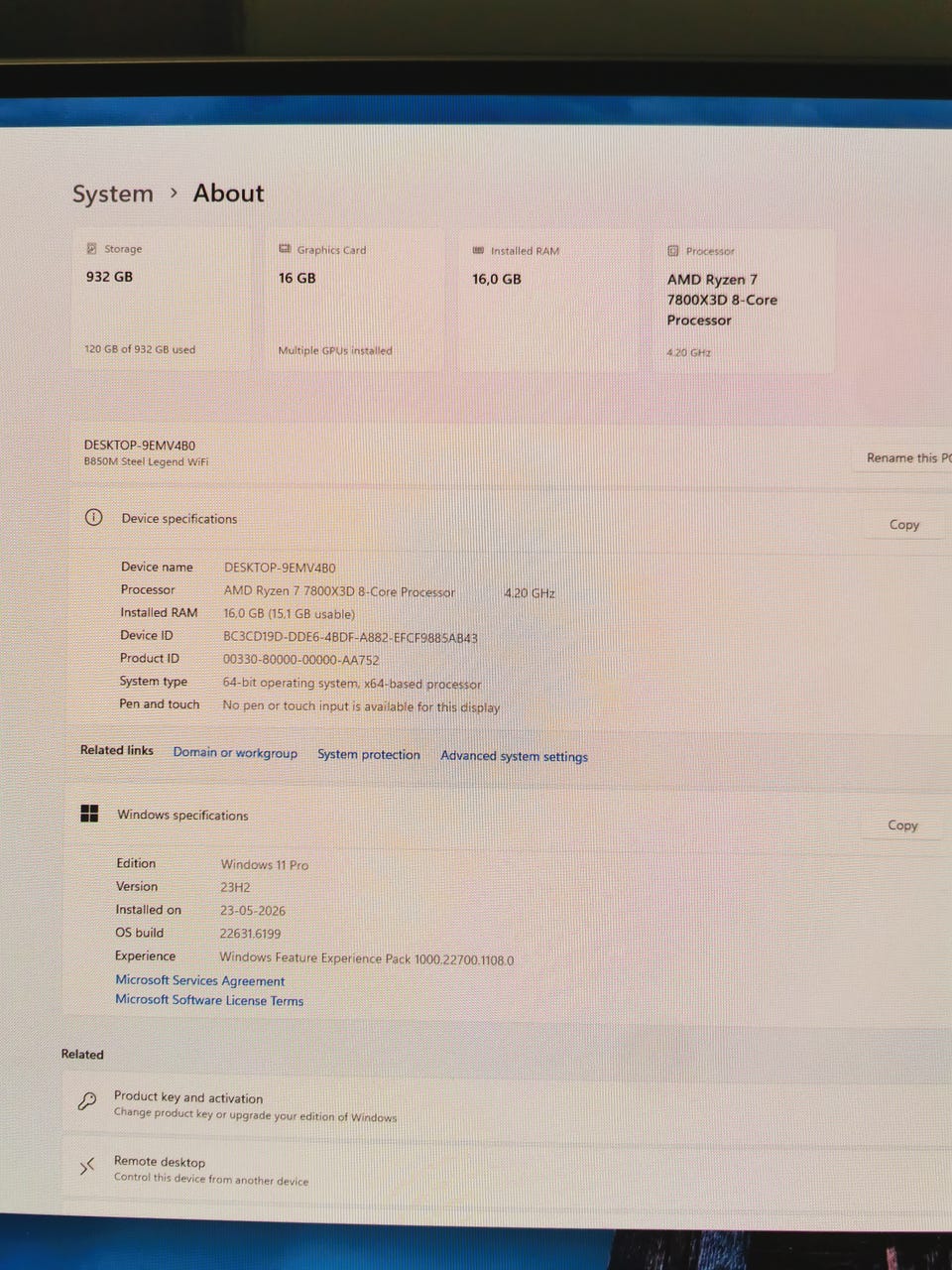
Task: Collapse the Windows specifications section header
Action: point(508,819)
